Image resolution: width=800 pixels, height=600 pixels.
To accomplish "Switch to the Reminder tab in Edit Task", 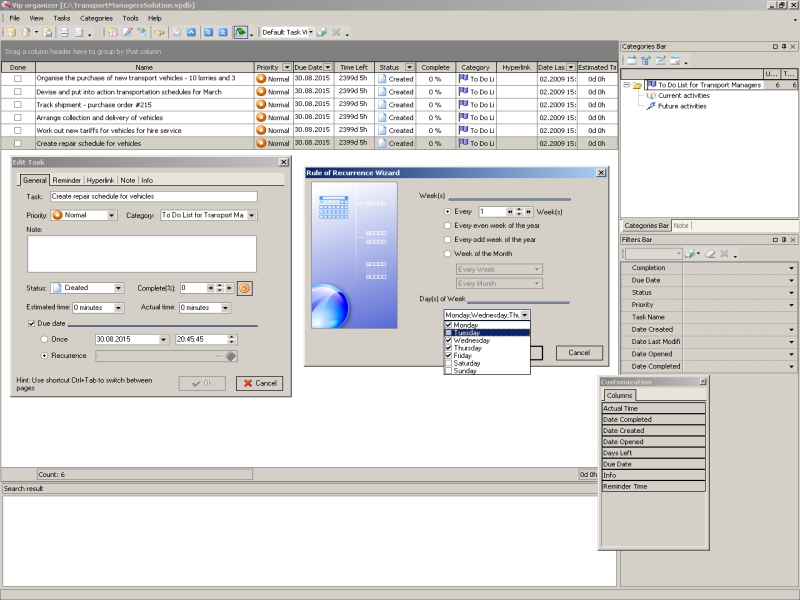I will tap(67, 180).
